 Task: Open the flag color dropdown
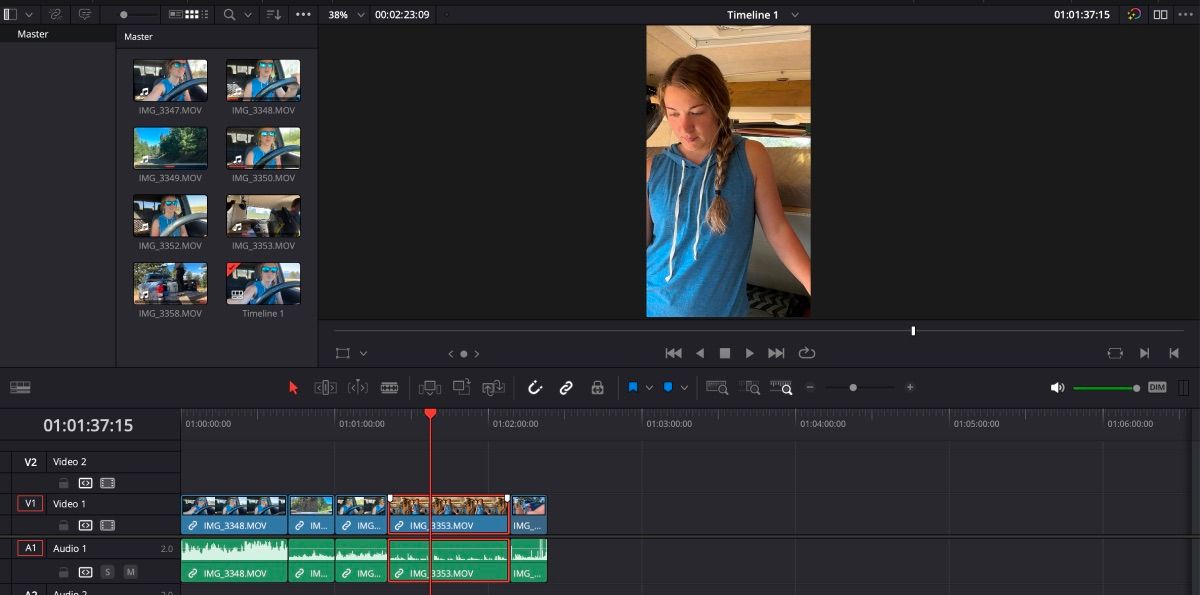click(x=650, y=387)
